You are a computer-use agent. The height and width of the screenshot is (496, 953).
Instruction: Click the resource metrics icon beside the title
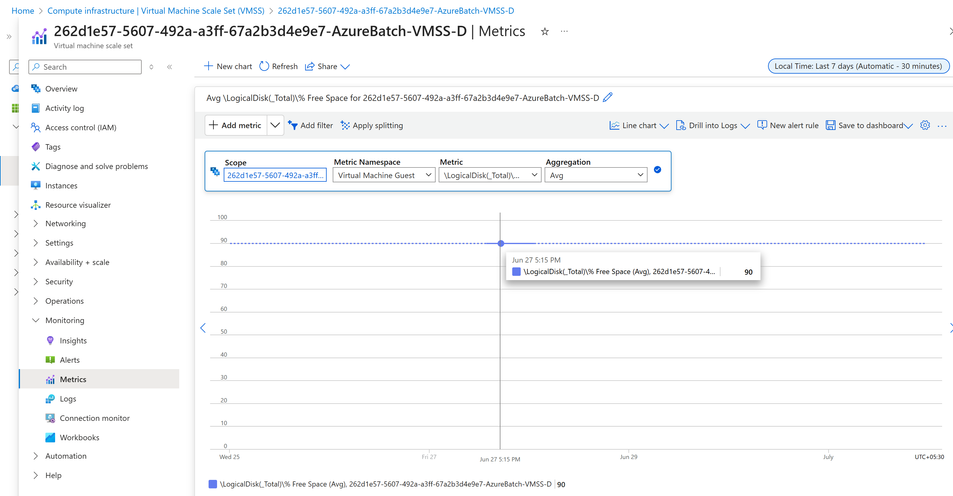tap(39, 36)
